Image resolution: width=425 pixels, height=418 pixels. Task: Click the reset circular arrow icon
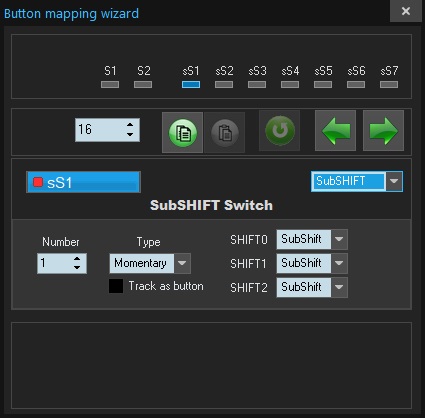[x=280, y=131]
